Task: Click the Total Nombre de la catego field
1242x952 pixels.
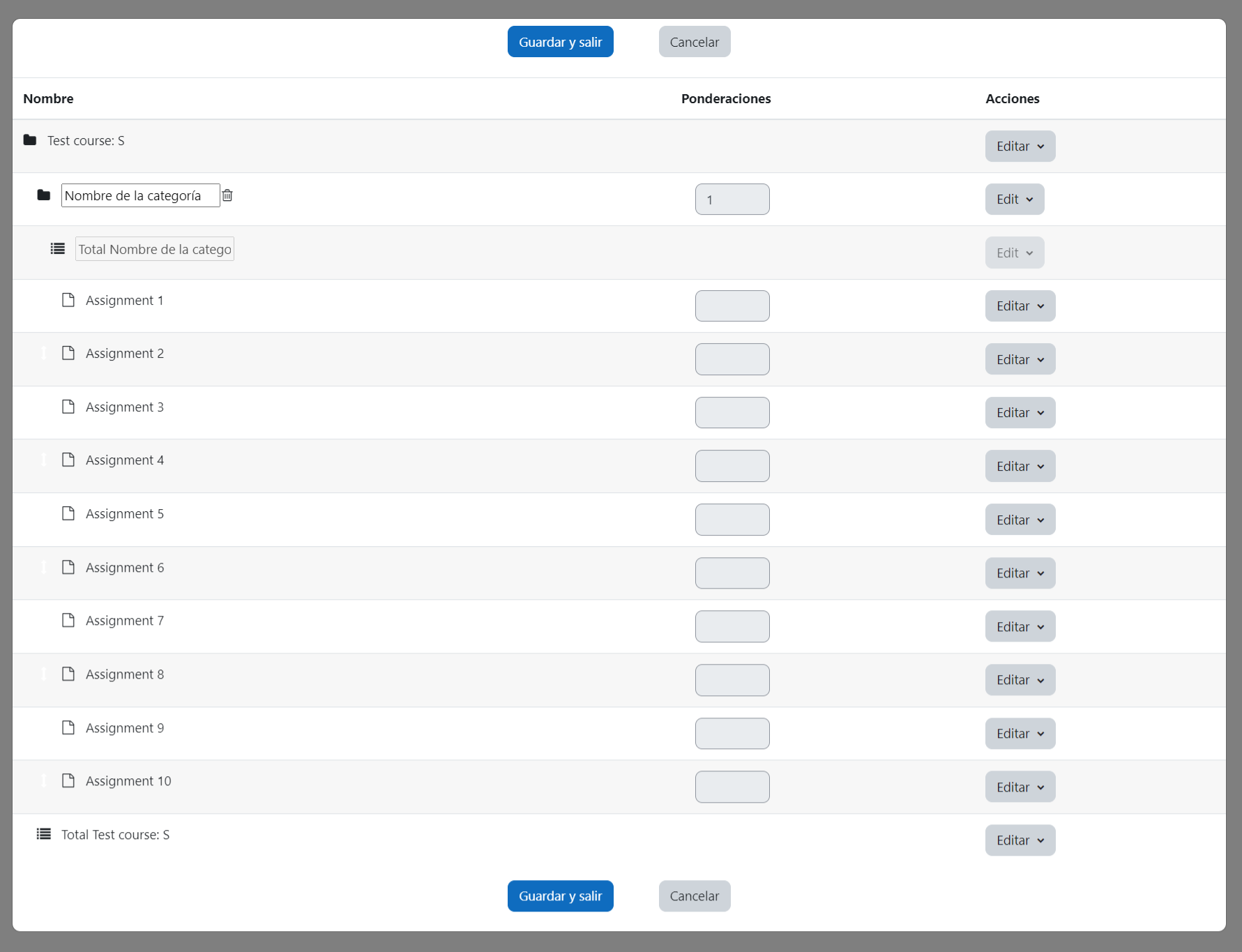Action: tap(155, 249)
